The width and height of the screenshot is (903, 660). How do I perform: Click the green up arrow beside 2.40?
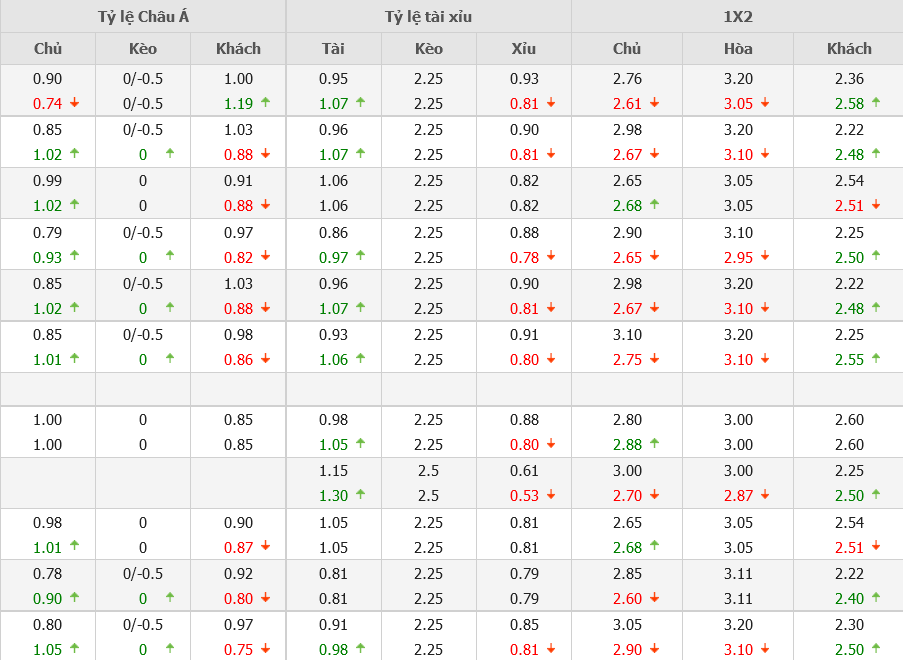(x=876, y=597)
